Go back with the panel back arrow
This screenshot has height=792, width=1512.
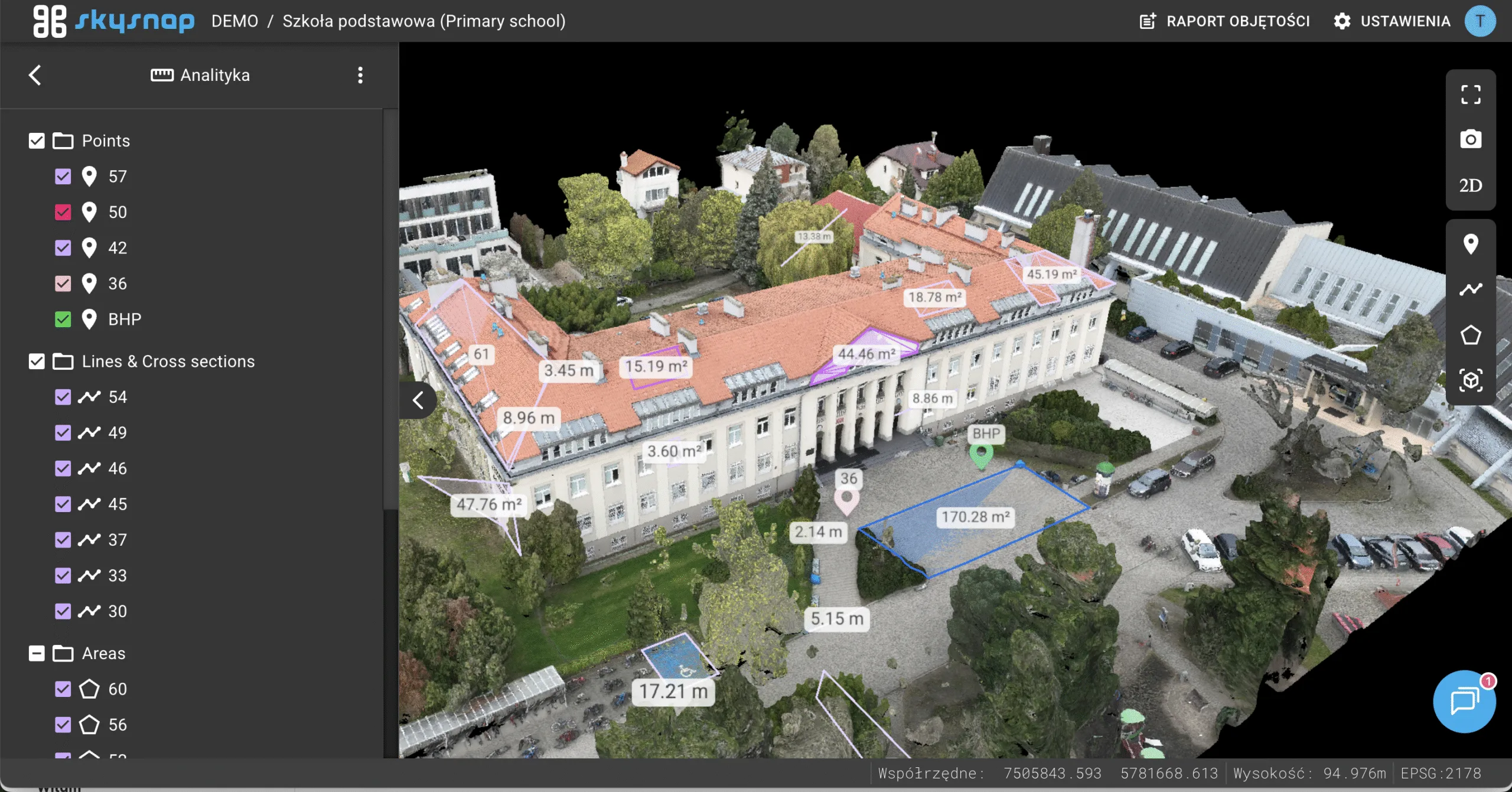point(35,75)
